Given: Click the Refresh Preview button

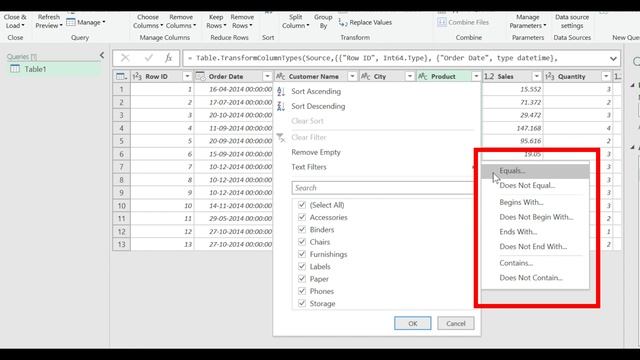Looking at the screenshot, I should coord(49,21).
